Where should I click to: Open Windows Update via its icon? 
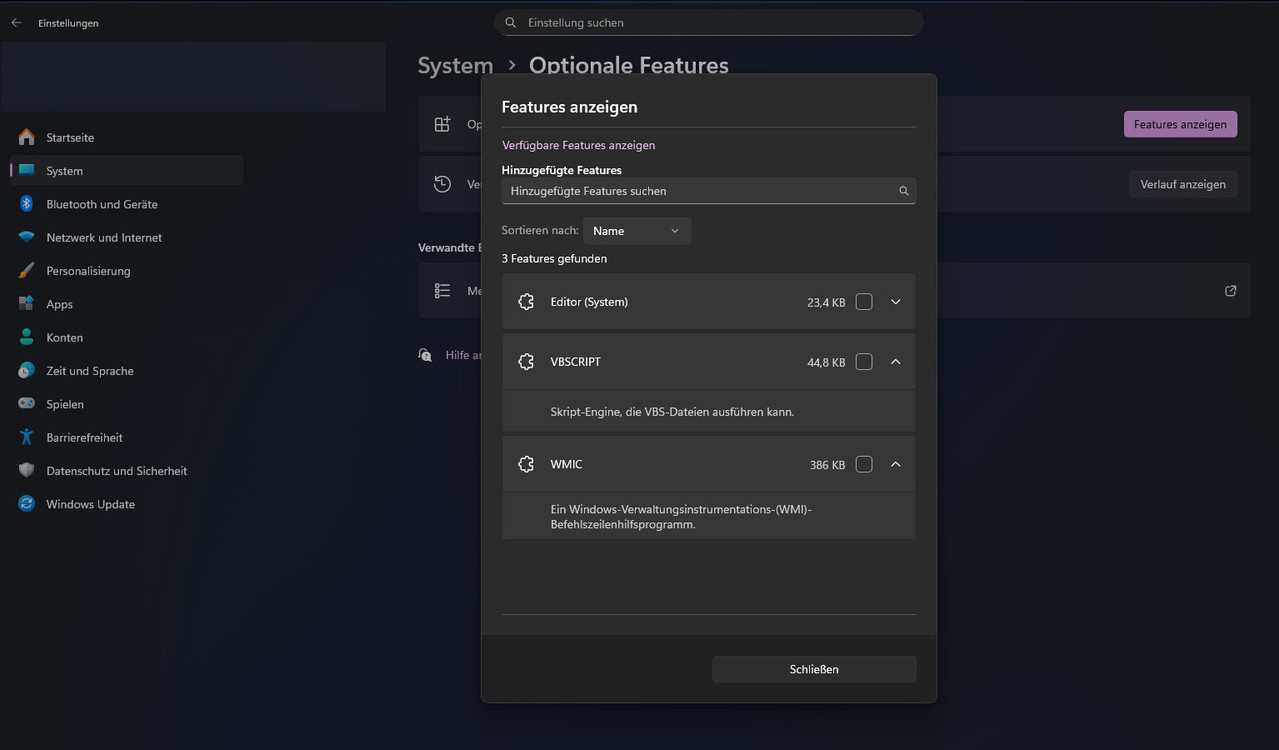coord(26,504)
